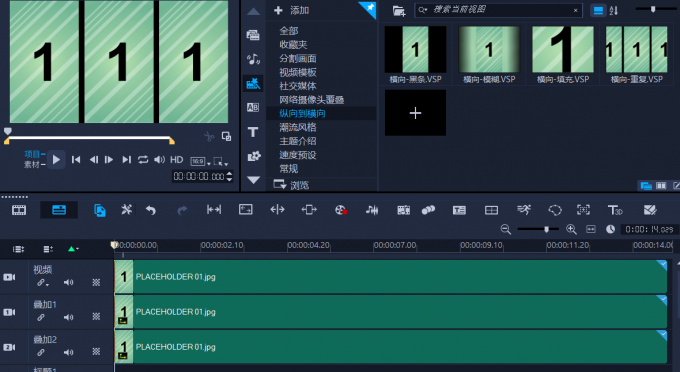Select the 横向-模糊.VSP template thumbnail
Image resolution: width=680 pixels, height=372 pixels.
489,50
